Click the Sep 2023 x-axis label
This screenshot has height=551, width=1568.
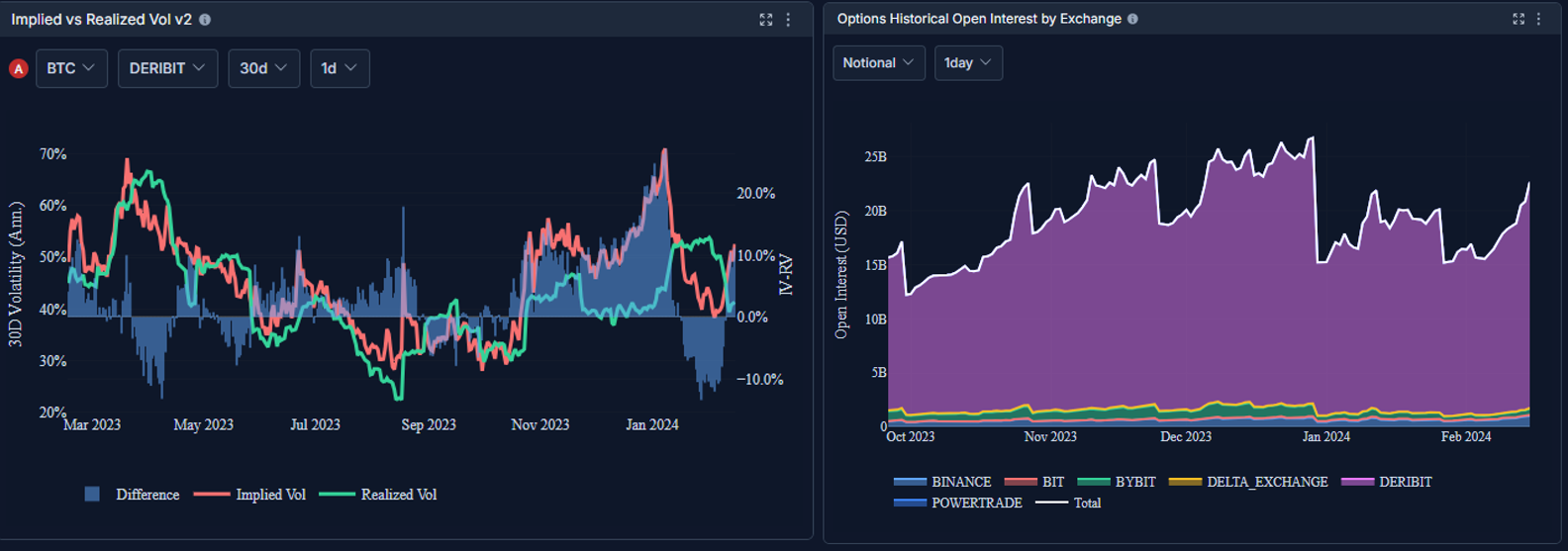[429, 424]
